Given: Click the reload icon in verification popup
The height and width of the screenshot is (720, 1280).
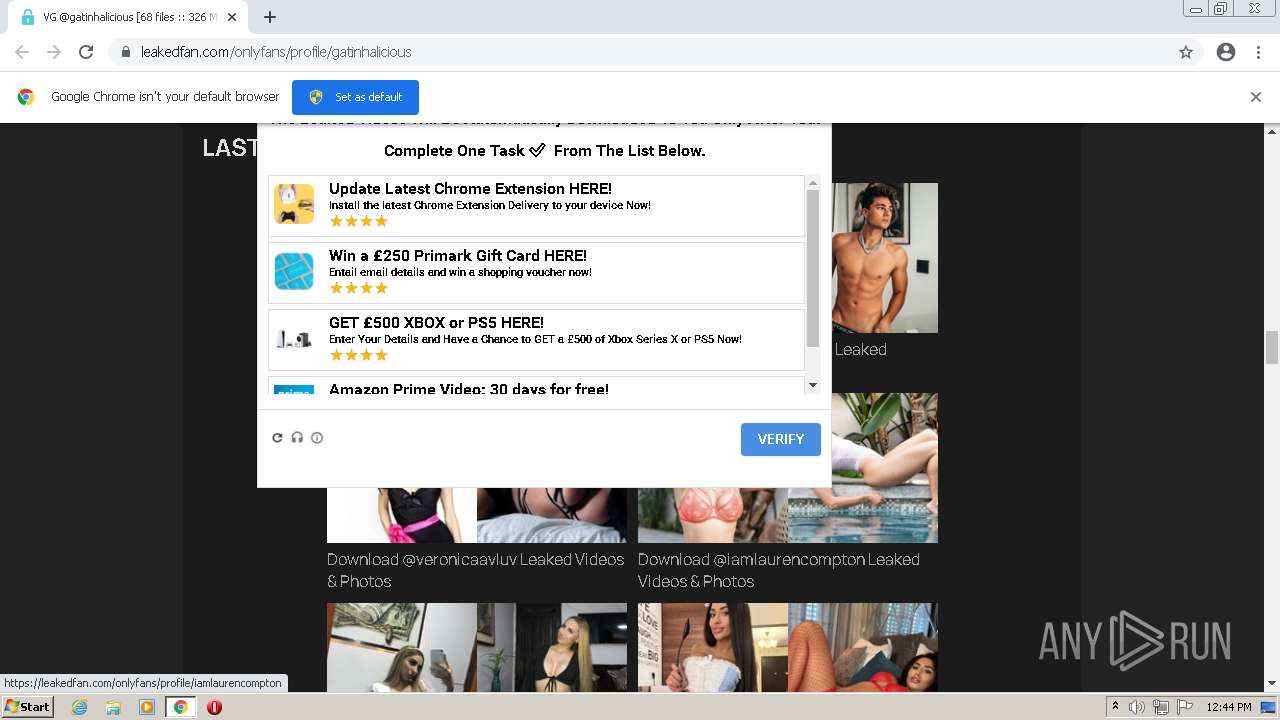Looking at the screenshot, I should [278, 438].
